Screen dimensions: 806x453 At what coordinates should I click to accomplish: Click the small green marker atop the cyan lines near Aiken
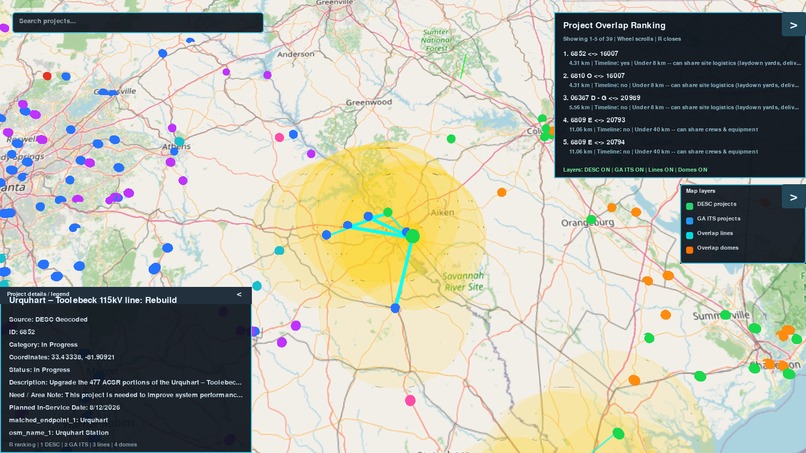click(388, 212)
